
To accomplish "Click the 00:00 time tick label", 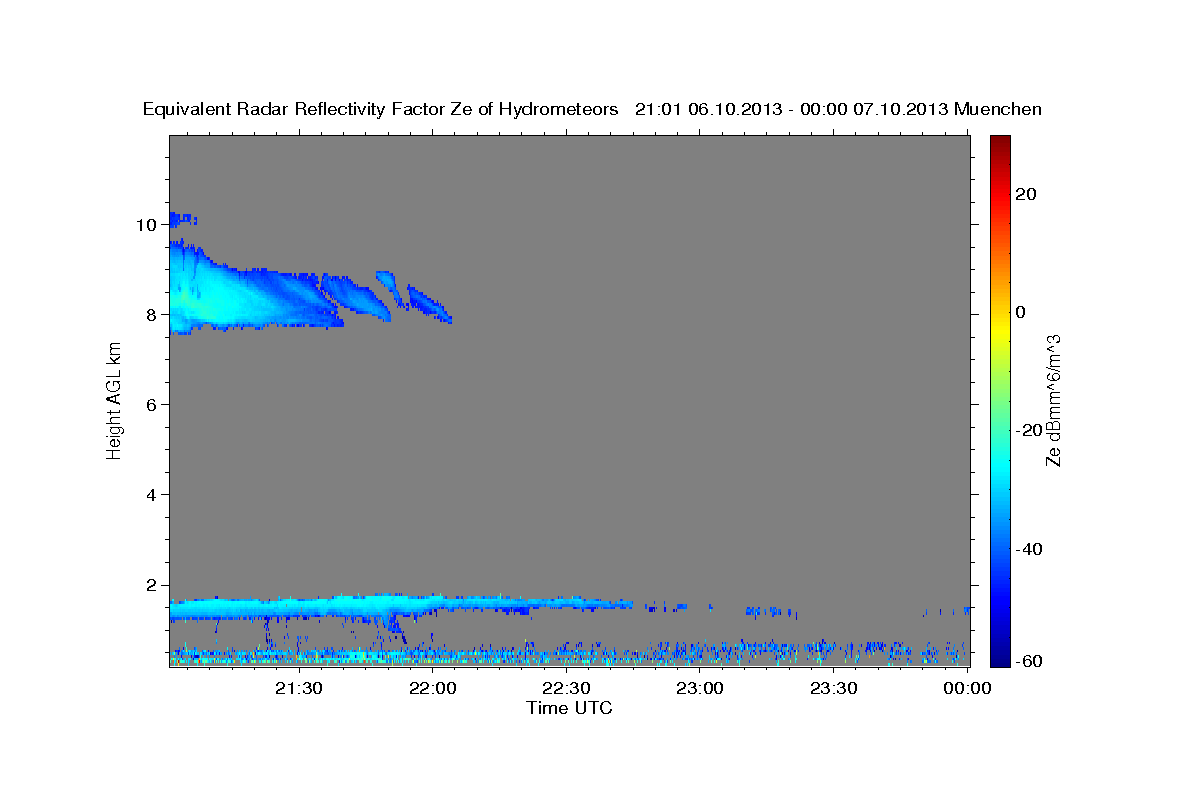I will (x=966, y=688).
